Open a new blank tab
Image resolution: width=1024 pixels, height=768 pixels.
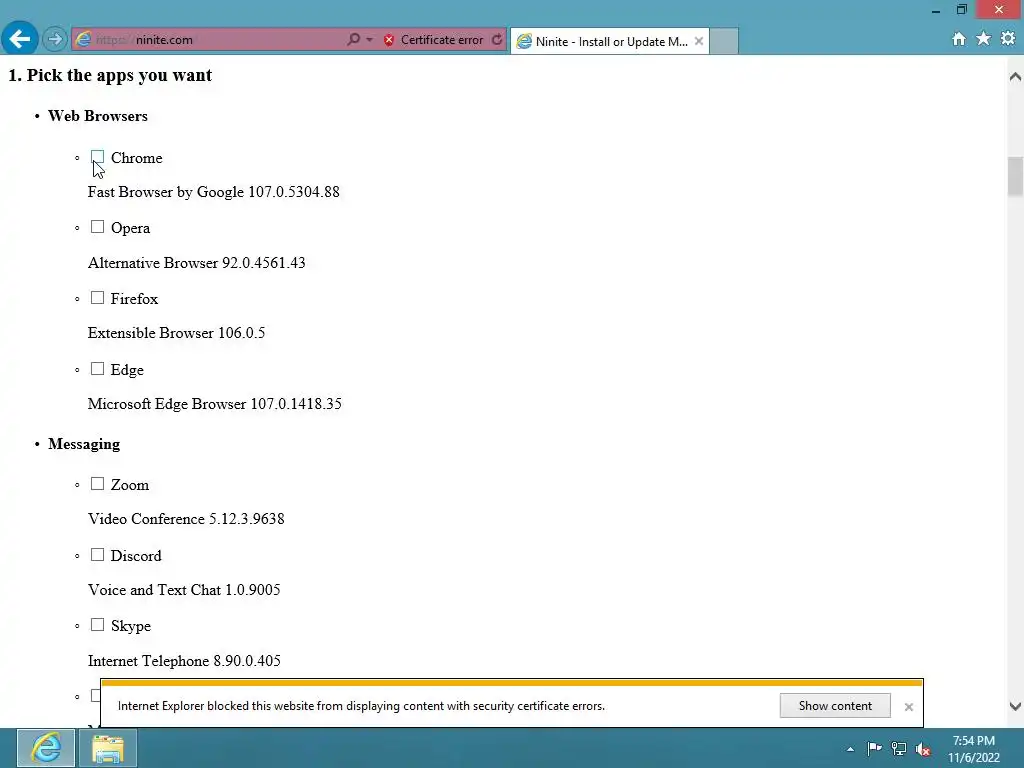724,41
